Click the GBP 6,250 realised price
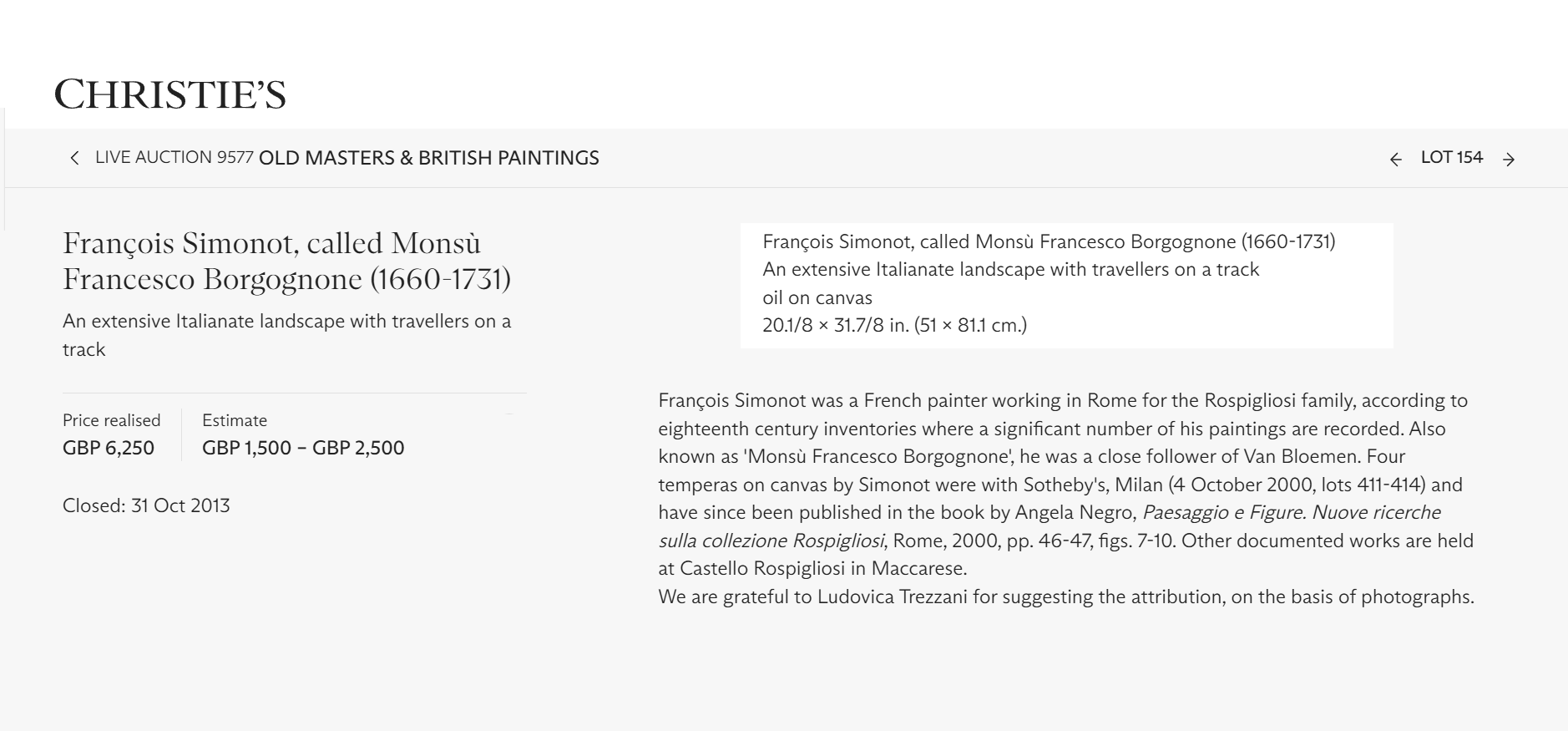1568x731 pixels. (x=109, y=448)
